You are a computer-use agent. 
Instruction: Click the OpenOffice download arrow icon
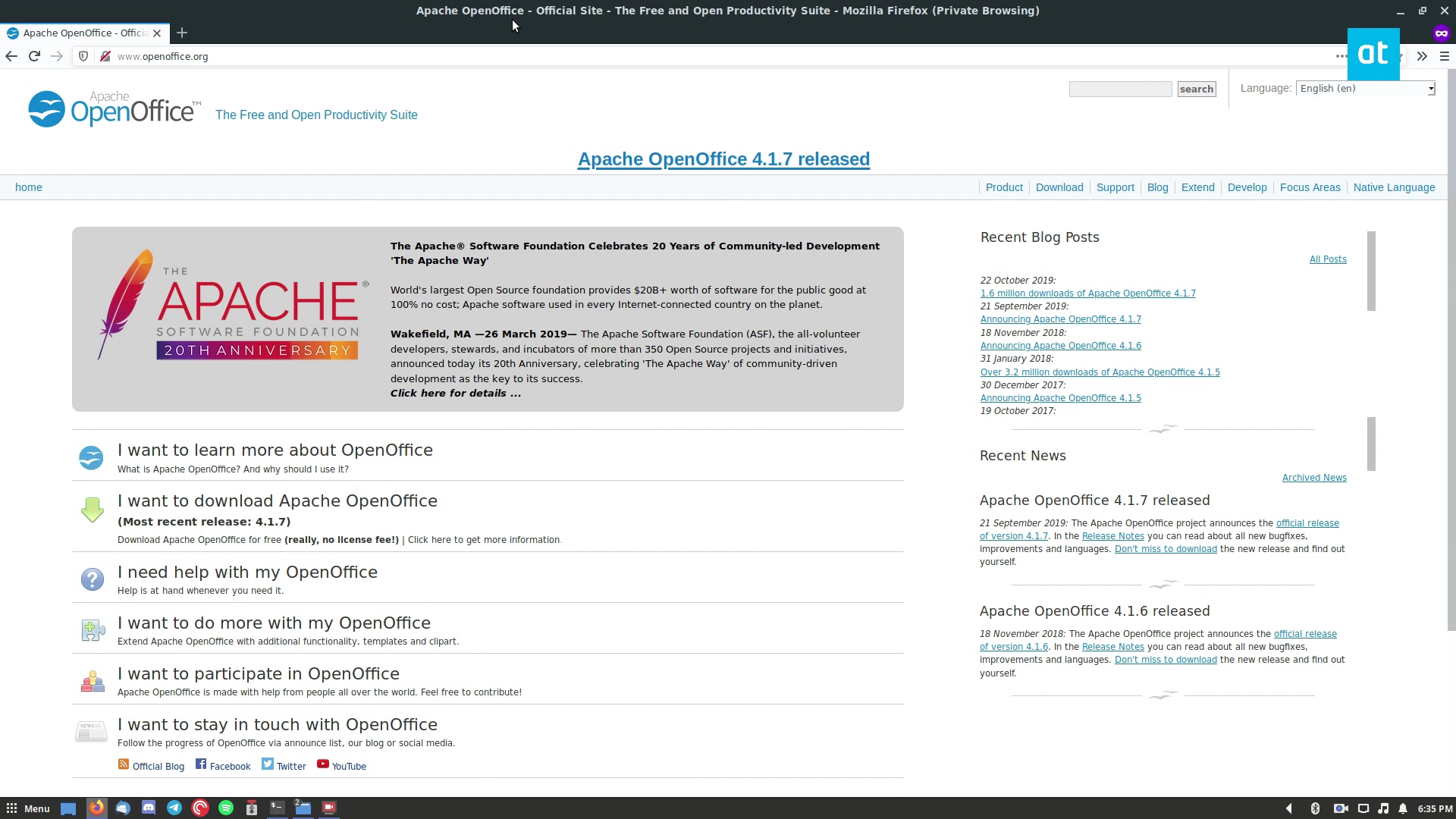(x=92, y=509)
